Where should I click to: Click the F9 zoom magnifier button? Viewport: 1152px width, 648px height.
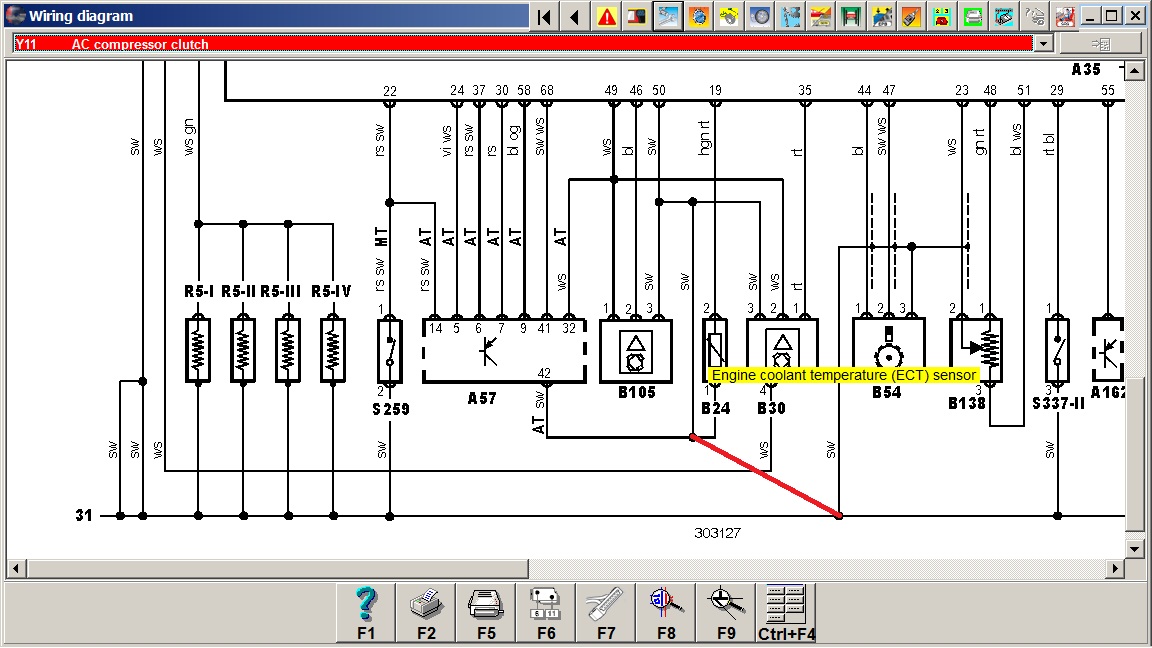726,612
